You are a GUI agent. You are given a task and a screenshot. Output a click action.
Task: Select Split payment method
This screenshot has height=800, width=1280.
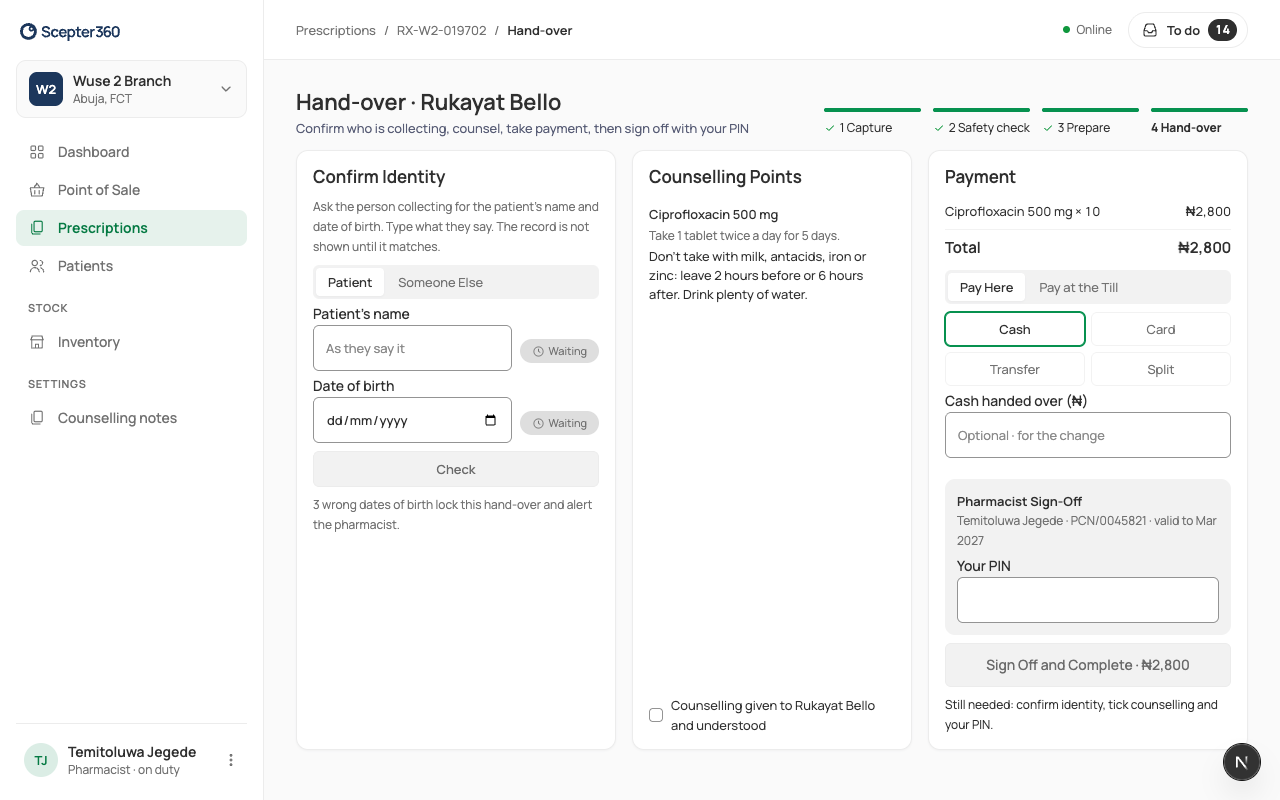[1161, 369]
